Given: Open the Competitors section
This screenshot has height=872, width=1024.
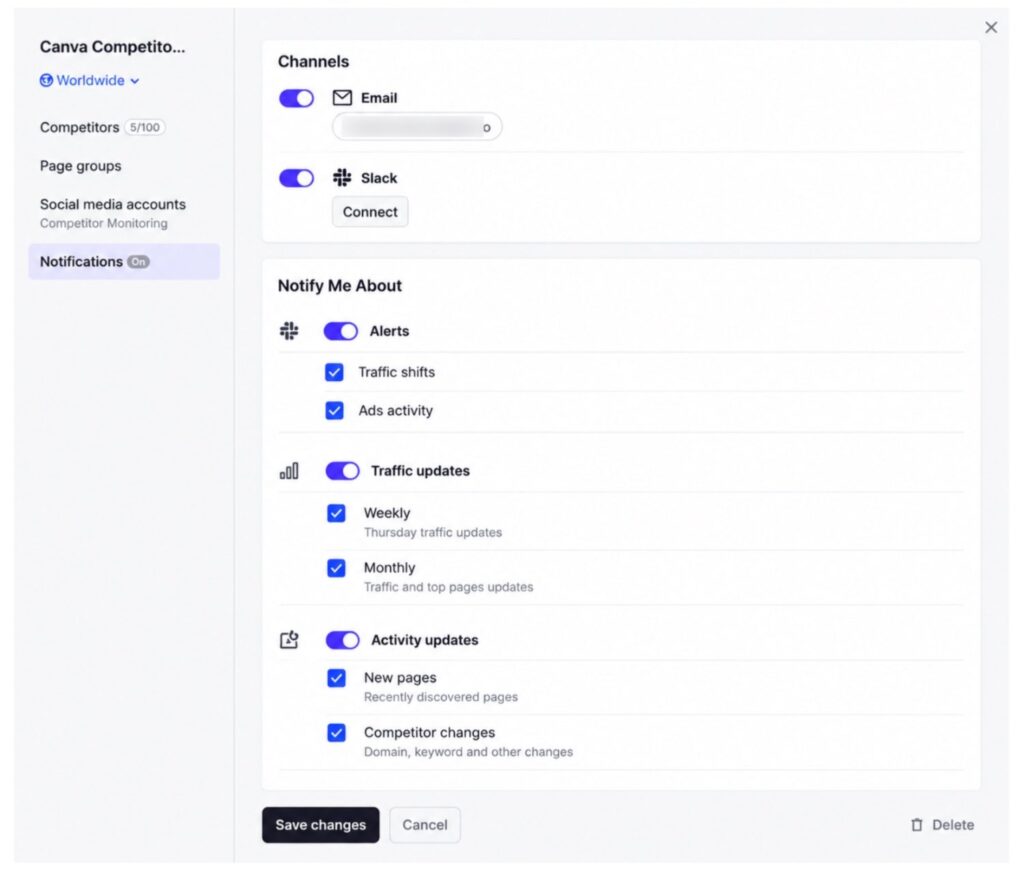Looking at the screenshot, I should [x=80, y=127].
